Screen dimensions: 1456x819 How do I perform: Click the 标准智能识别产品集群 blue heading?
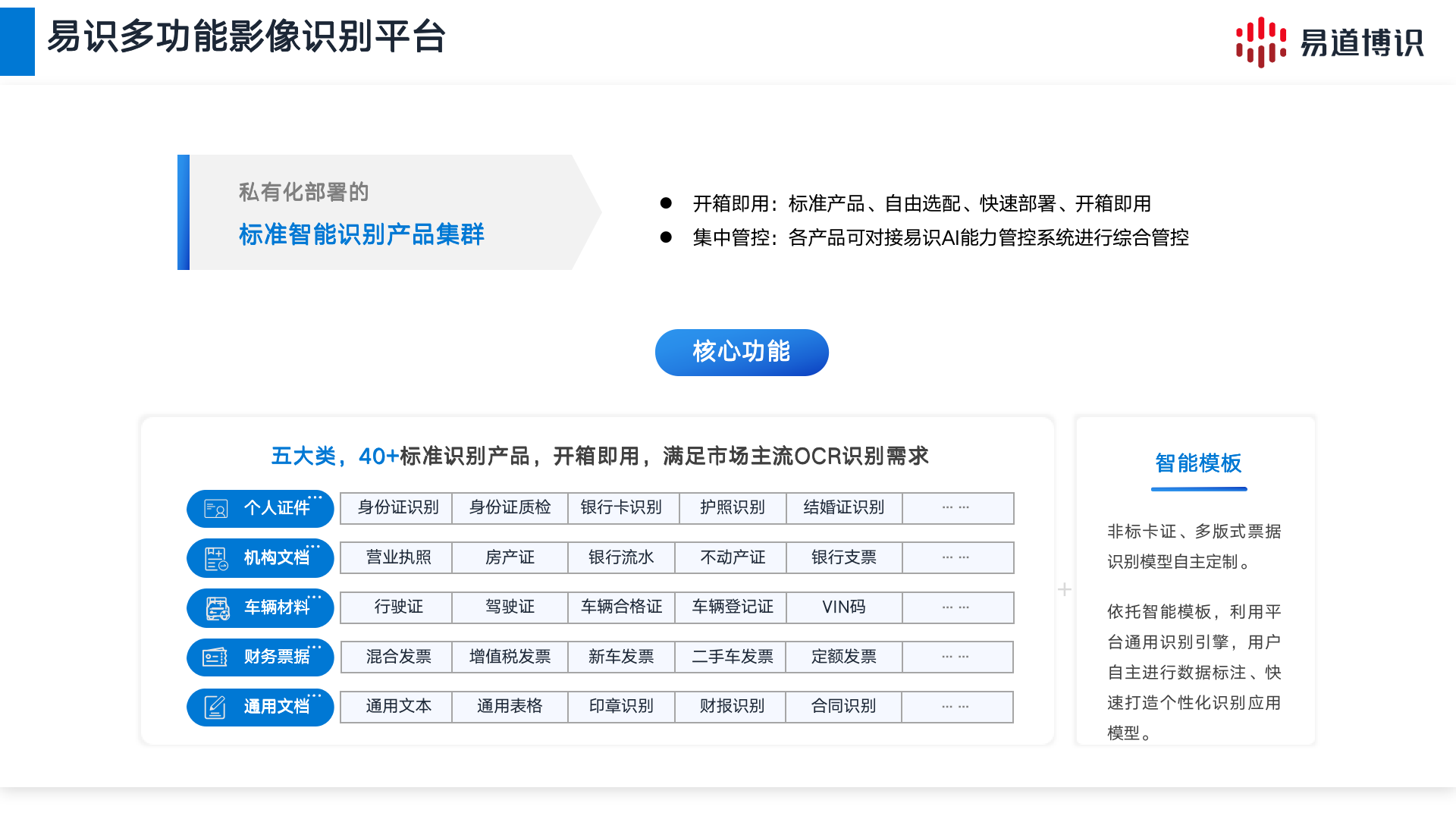click(362, 234)
